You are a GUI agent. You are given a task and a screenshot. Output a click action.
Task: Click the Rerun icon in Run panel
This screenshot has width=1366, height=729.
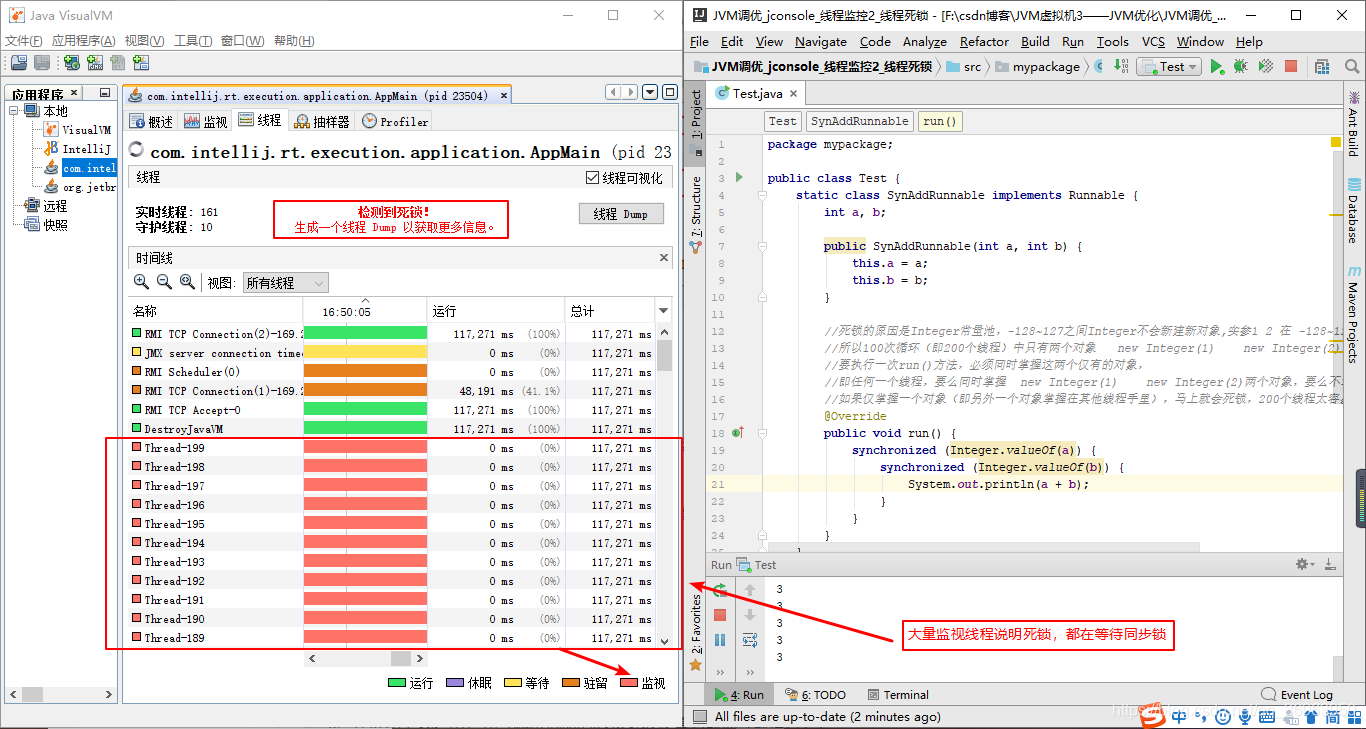click(720, 590)
